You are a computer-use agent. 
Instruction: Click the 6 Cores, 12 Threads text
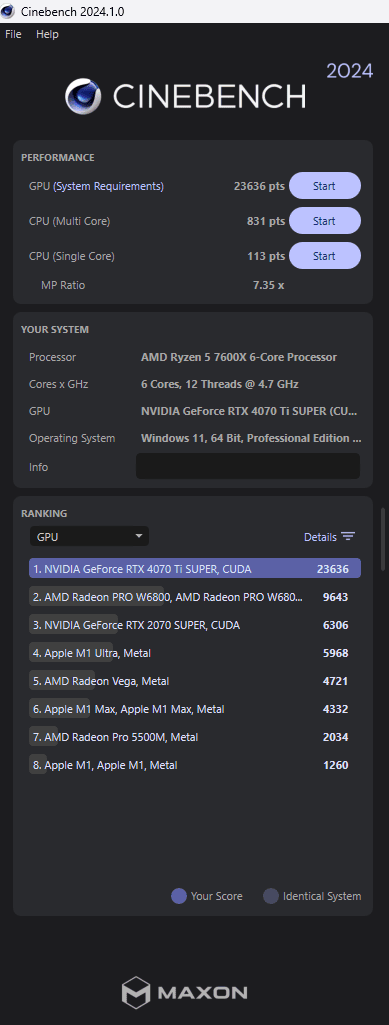(220, 384)
